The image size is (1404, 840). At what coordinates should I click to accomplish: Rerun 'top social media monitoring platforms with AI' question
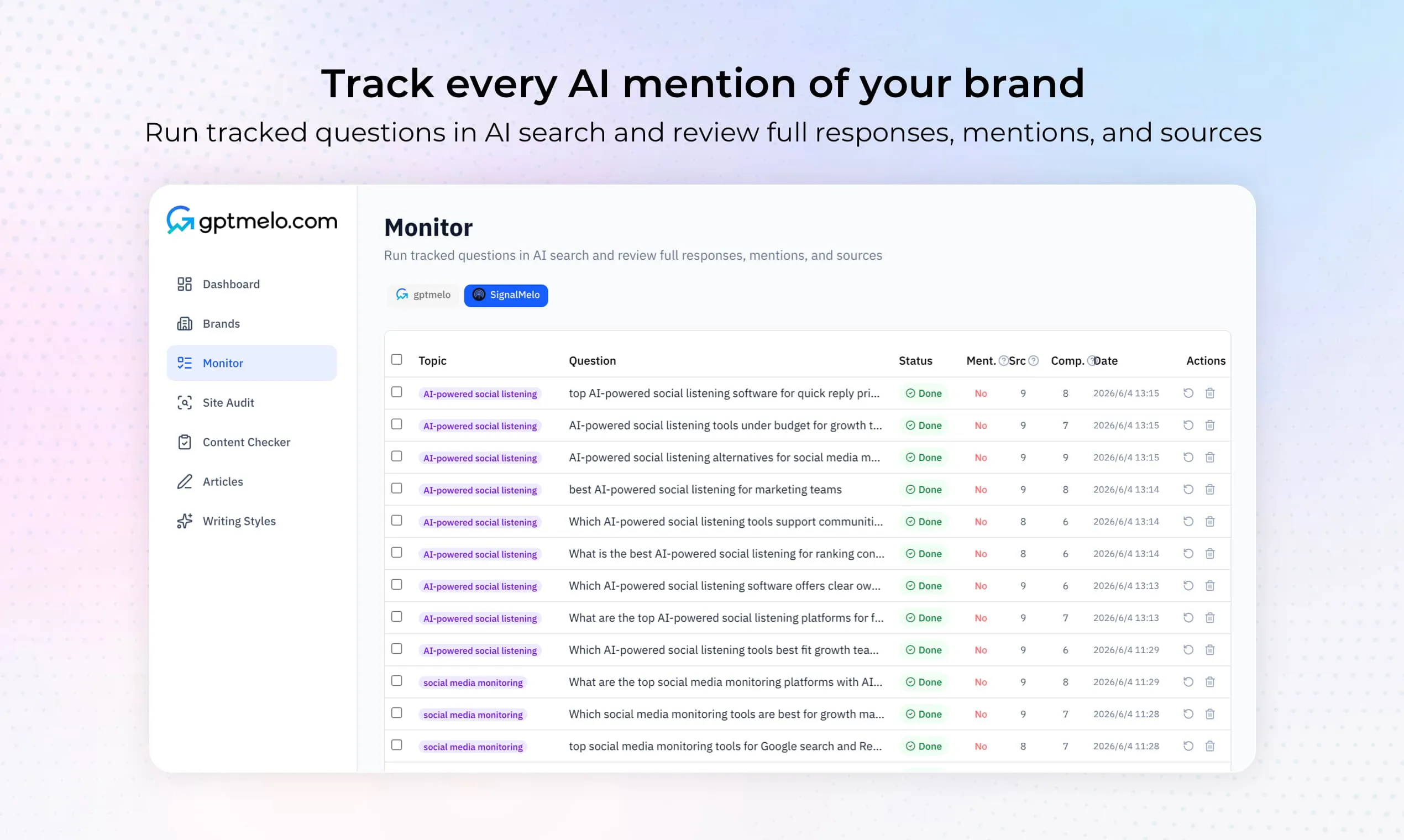pyautogui.click(x=1188, y=682)
